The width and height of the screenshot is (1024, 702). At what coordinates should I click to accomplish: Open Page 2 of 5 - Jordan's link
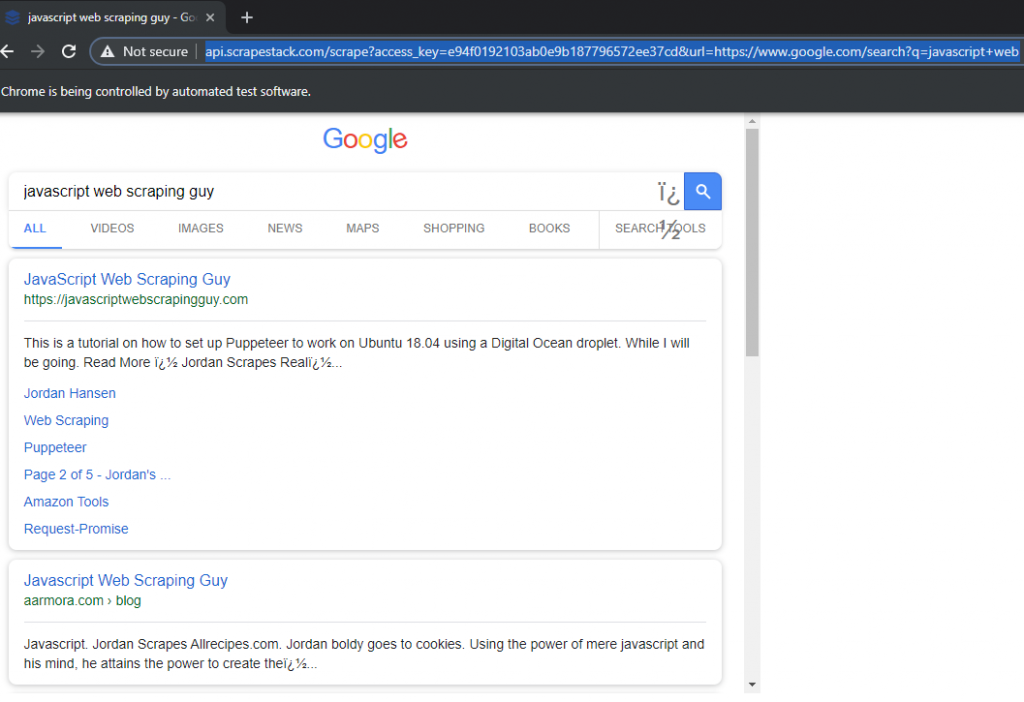point(97,475)
